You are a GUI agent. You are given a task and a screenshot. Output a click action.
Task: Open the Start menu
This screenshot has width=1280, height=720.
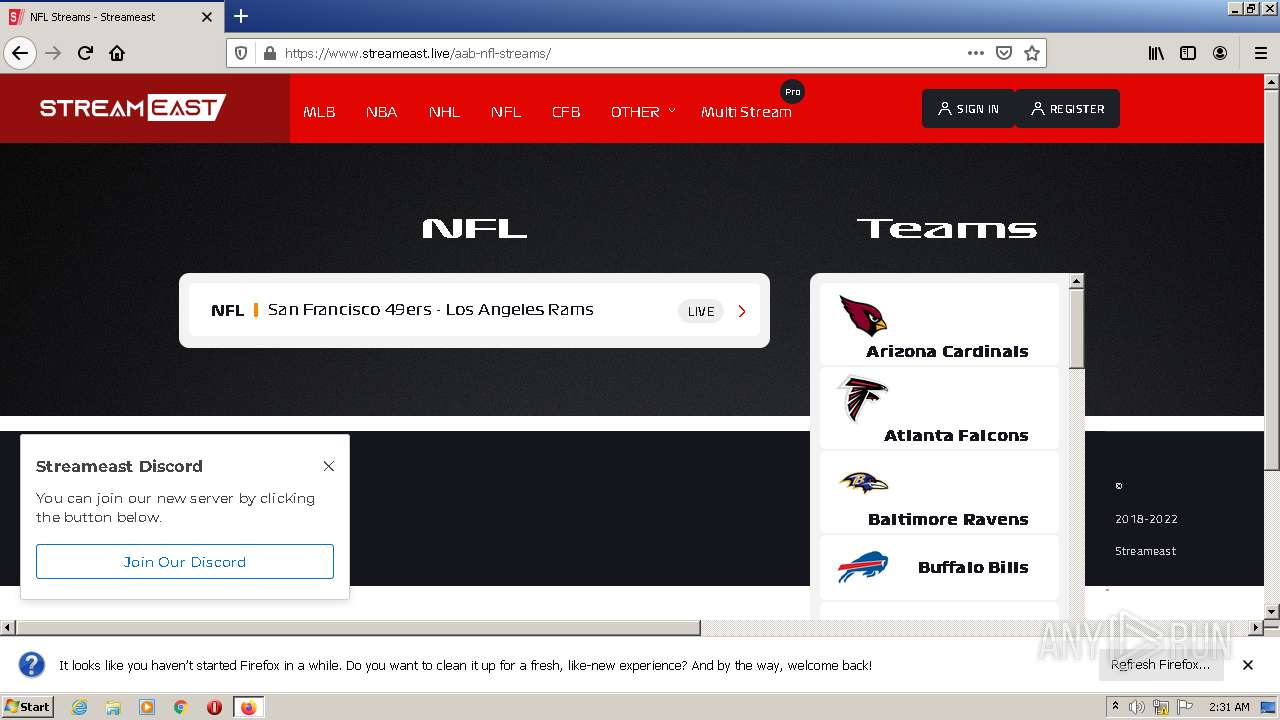pyautogui.click(x=28, y=707)
